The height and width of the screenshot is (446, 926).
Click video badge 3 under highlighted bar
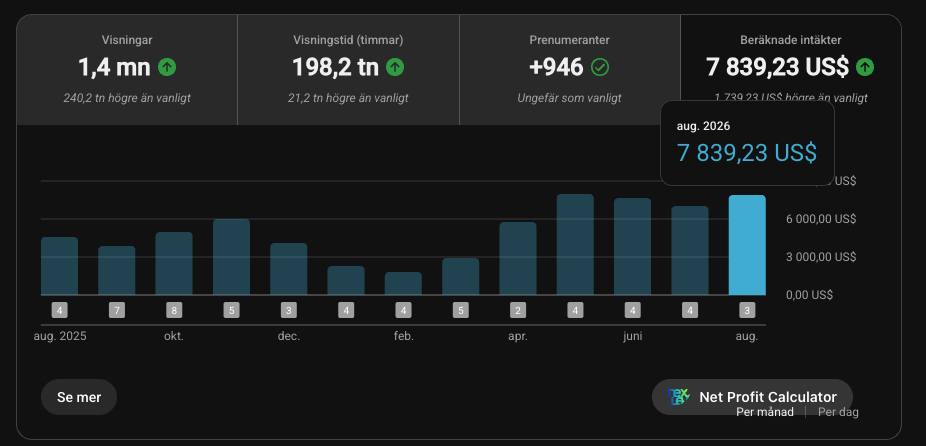point(747,310)
